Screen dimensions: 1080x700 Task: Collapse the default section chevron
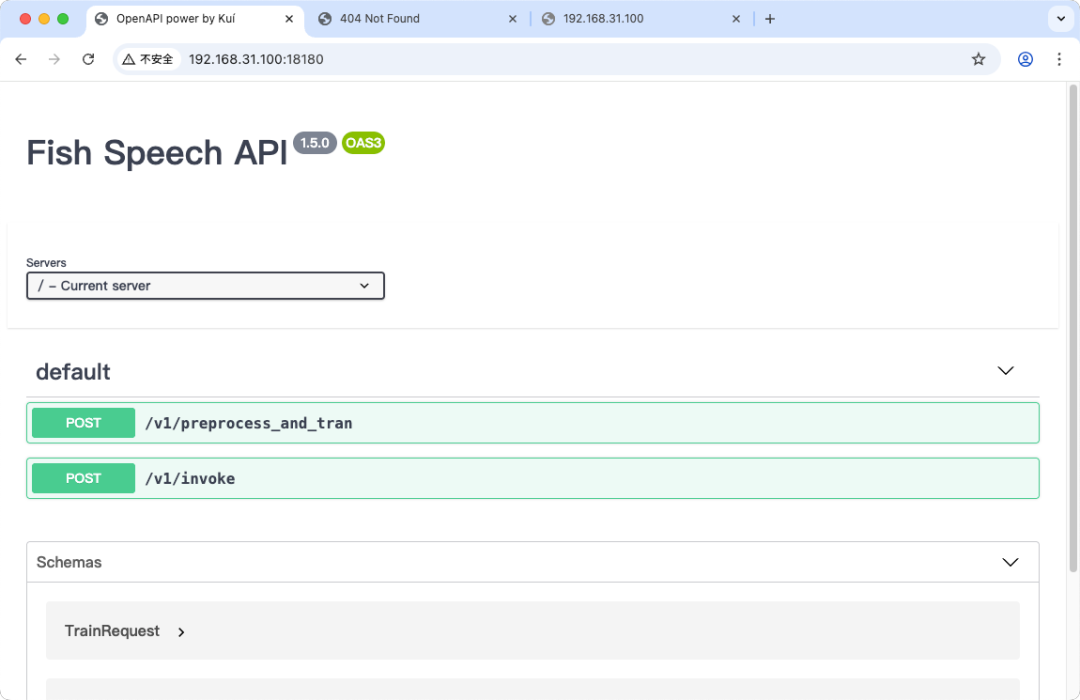pyautogui.click(x=1005, y=371)
